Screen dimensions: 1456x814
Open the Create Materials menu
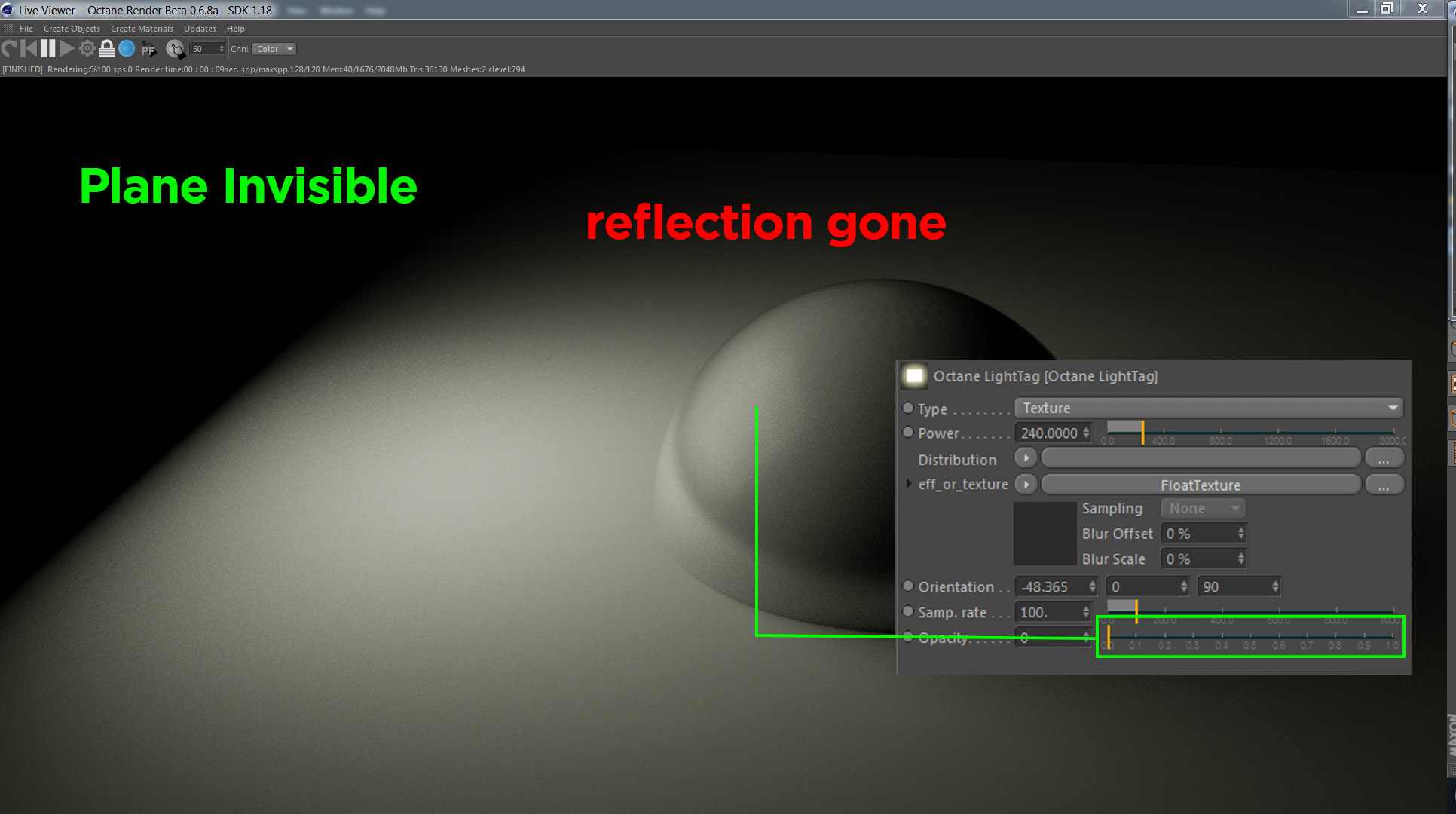142,29
